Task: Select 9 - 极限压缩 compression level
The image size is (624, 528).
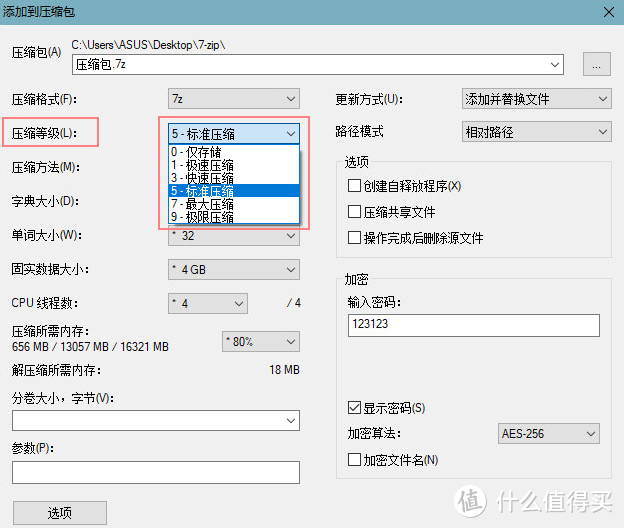Action: (234, 217)
